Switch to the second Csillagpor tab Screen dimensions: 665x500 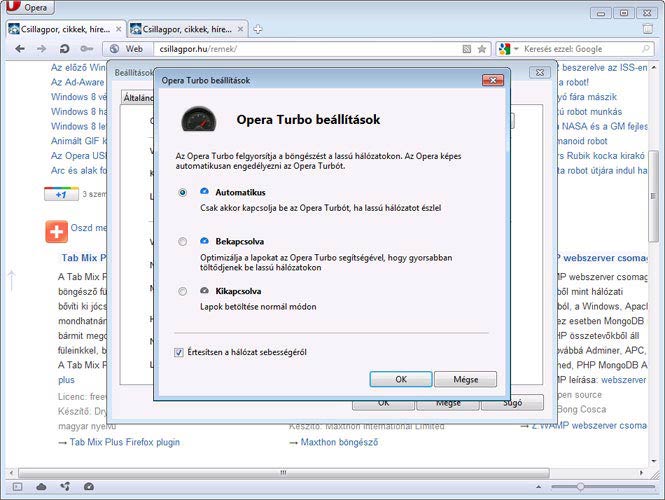[187, 29]
